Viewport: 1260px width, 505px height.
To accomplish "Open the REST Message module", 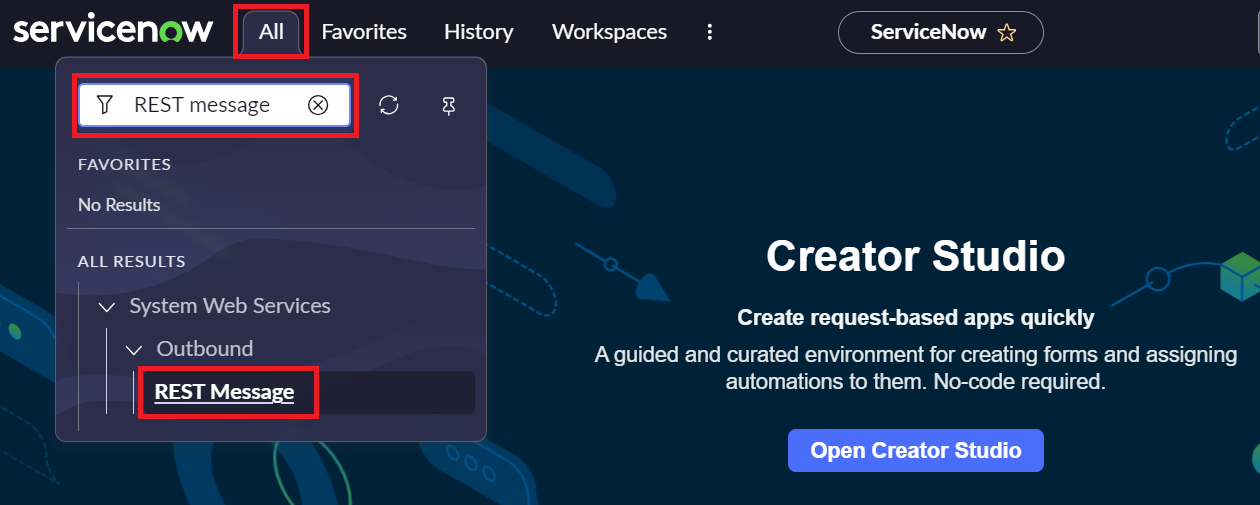I will pyautogui.click(x=225, y=392).
